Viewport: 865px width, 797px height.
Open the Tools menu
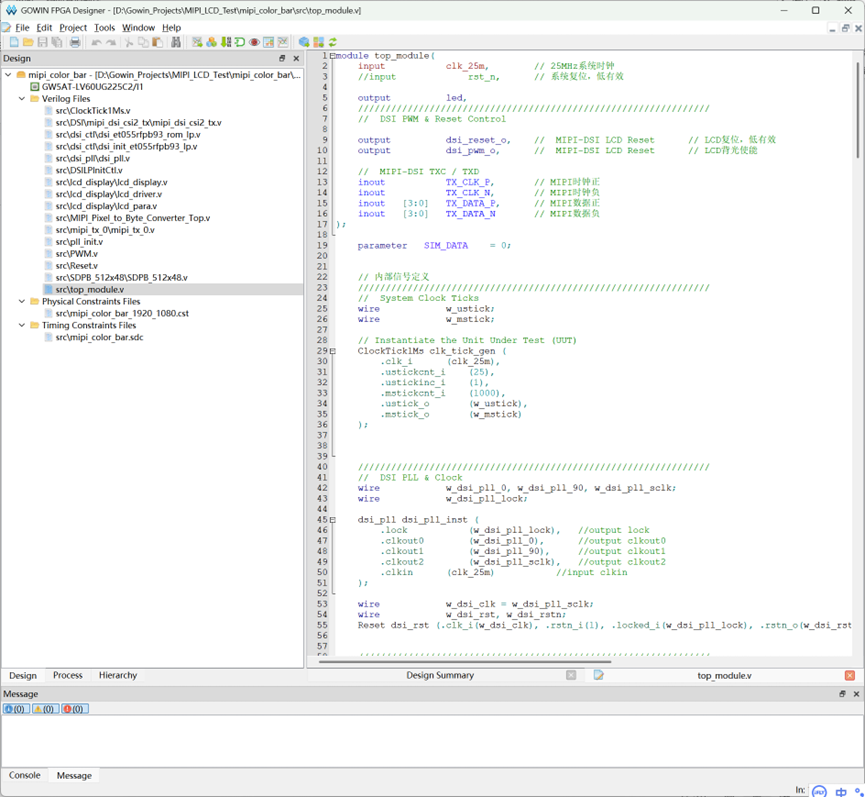coord(104,28)
